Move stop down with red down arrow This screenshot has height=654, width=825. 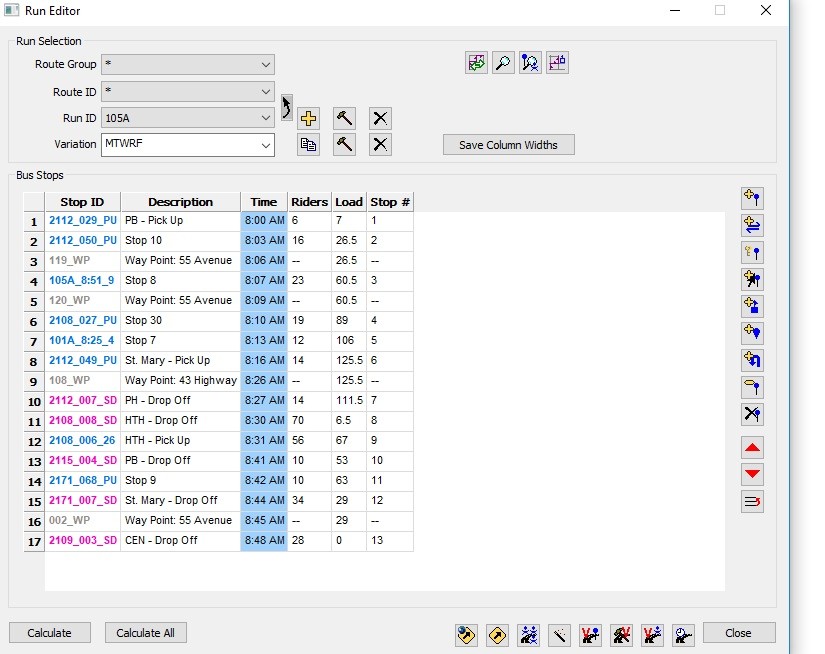coord(752,475)
